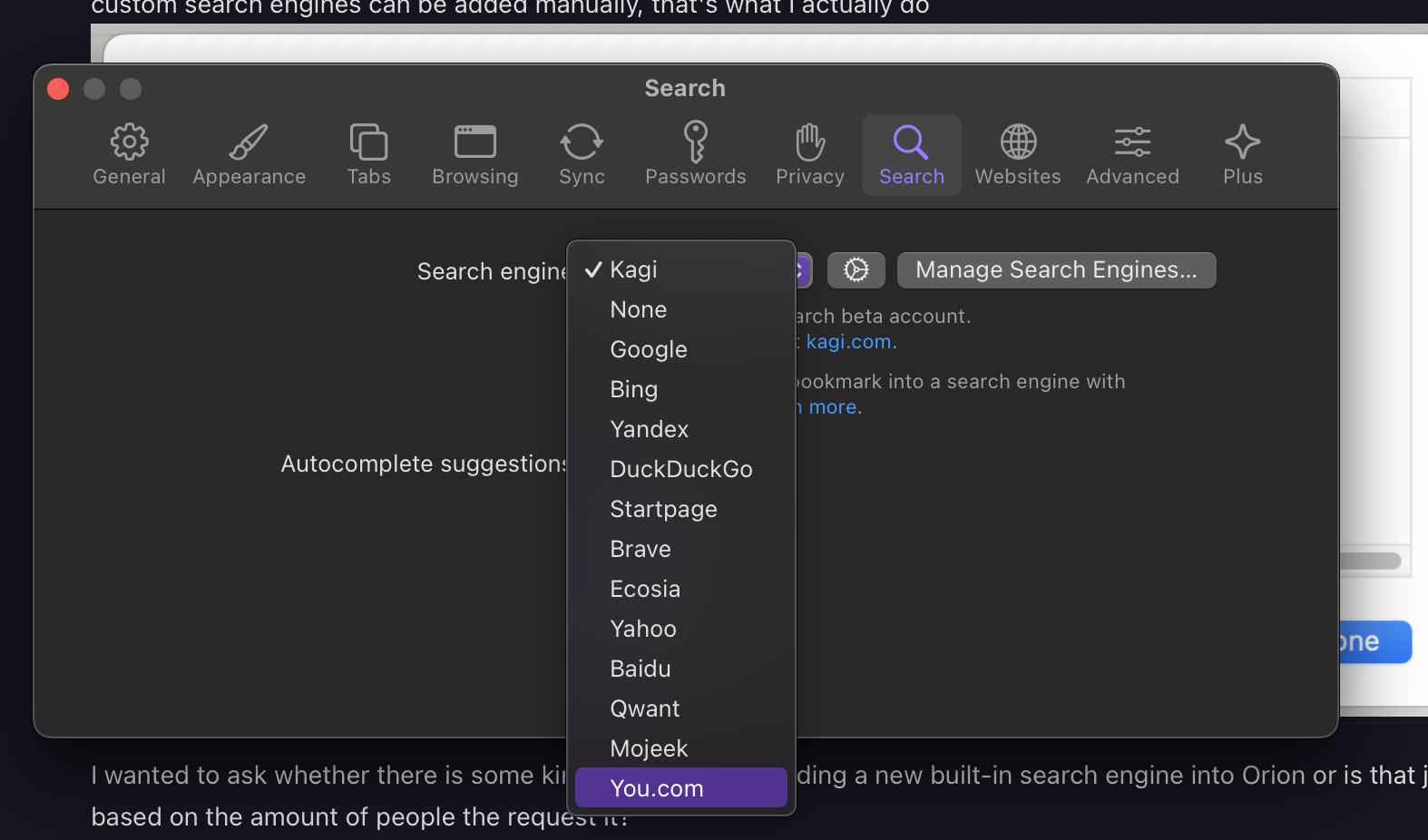Screen dimensions: 1428x840
Task: Open the Sync preferences
Action: (x=582, y=155)
